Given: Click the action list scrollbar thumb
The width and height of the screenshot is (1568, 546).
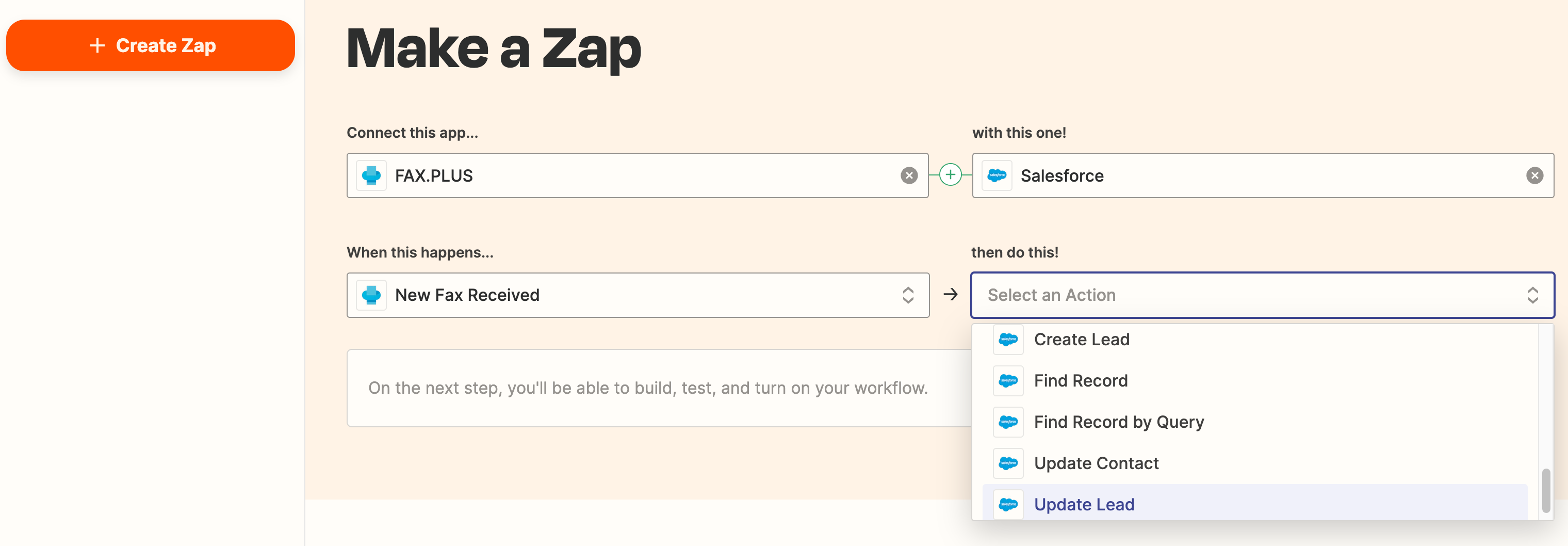Looking at the screenshot, I should 1545,491.
